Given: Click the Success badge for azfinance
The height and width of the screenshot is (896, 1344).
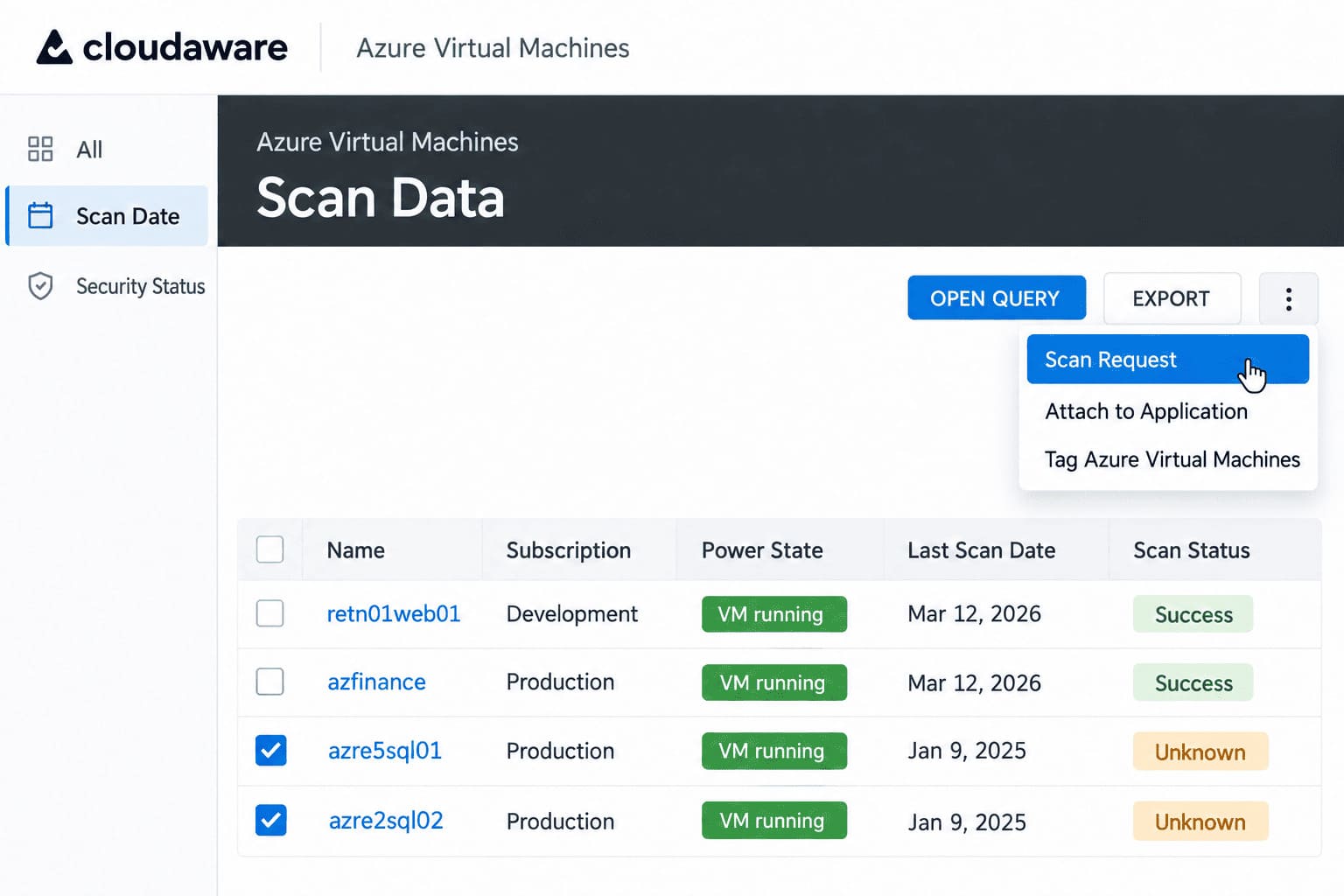Looking at the screenshot, I should coord(1193,682).
